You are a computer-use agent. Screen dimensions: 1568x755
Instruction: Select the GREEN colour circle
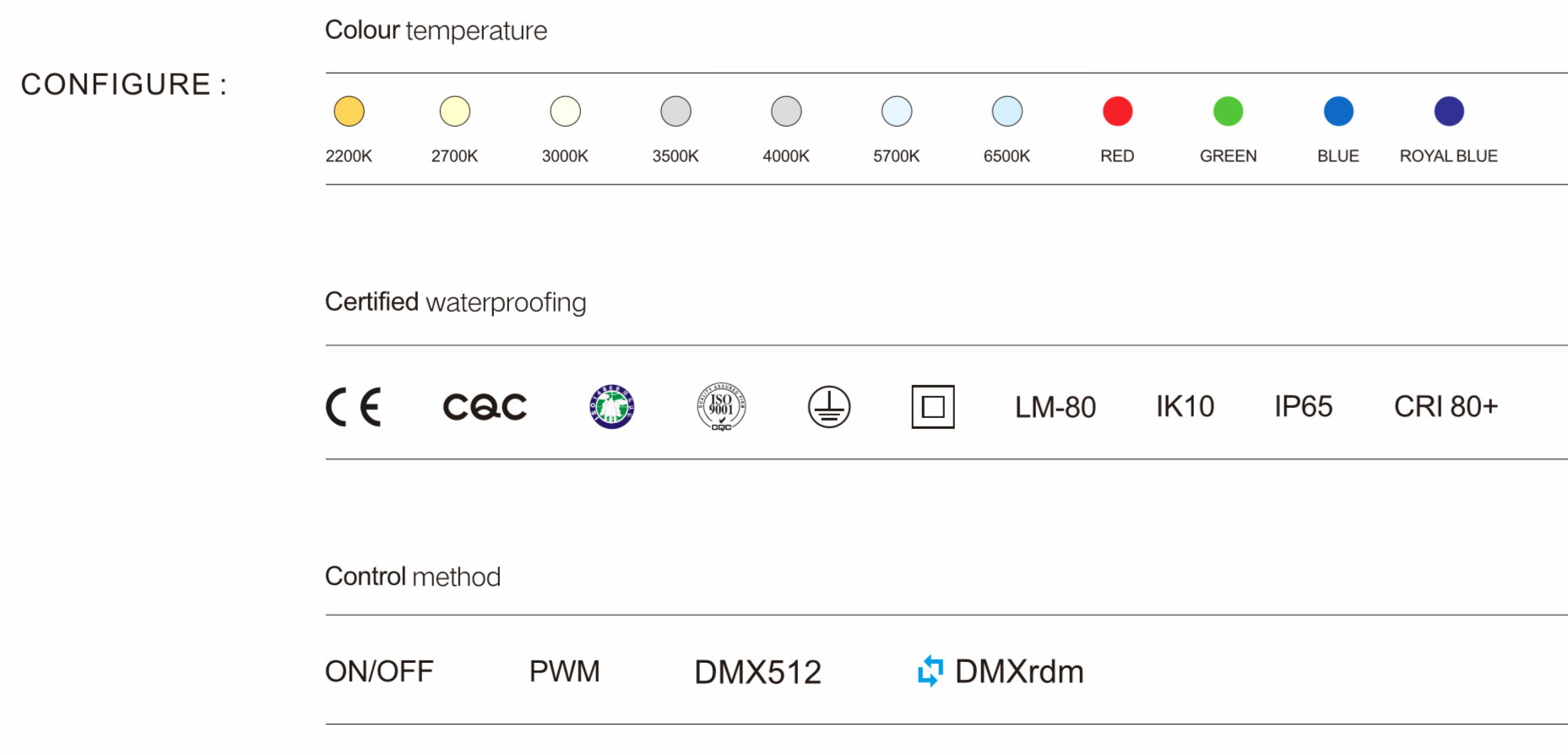point(1228,111)
